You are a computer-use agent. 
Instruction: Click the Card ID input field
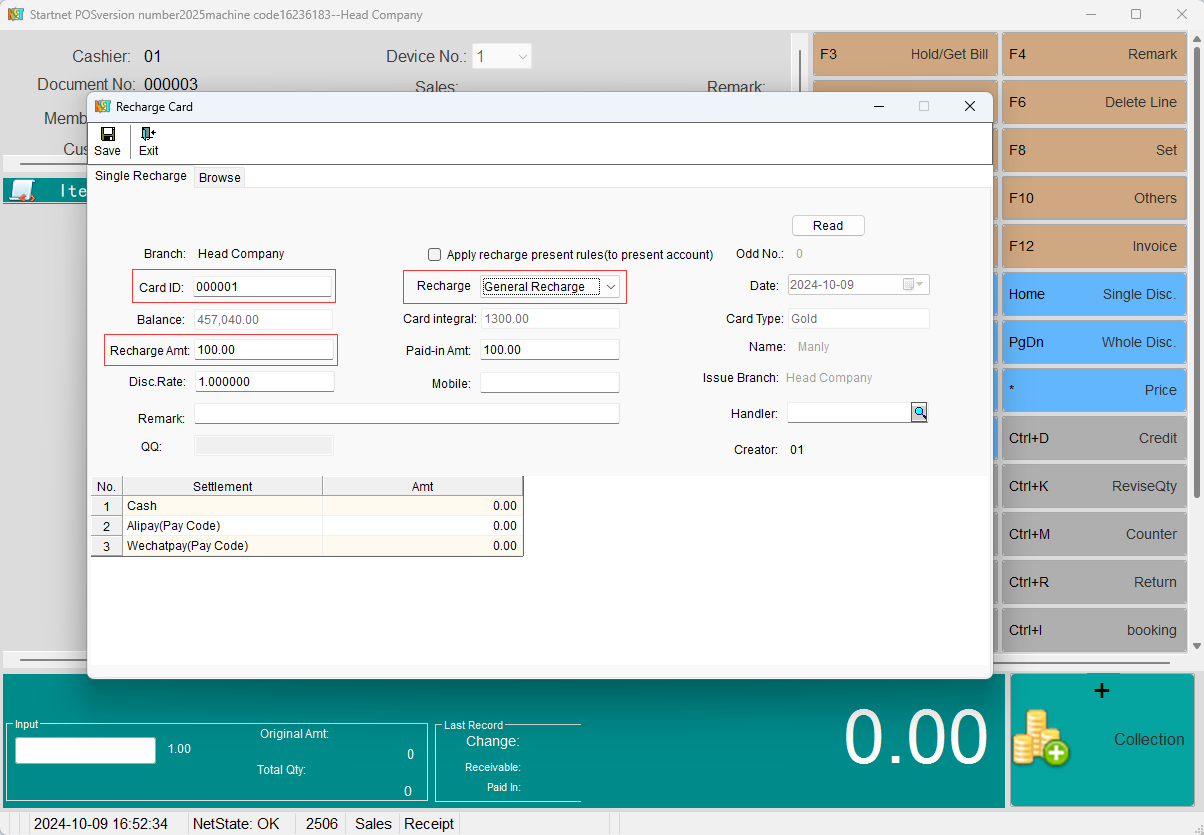point(262,286)
